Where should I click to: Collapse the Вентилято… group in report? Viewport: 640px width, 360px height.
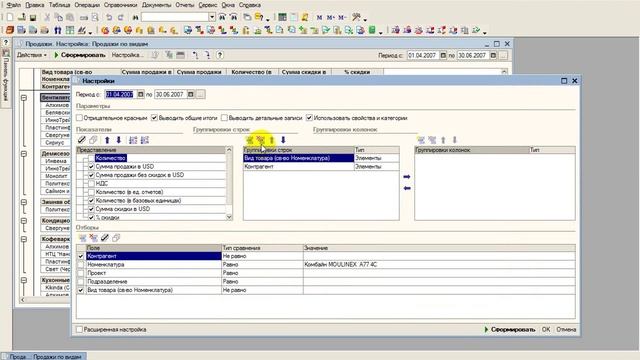(x=24, y=98)
